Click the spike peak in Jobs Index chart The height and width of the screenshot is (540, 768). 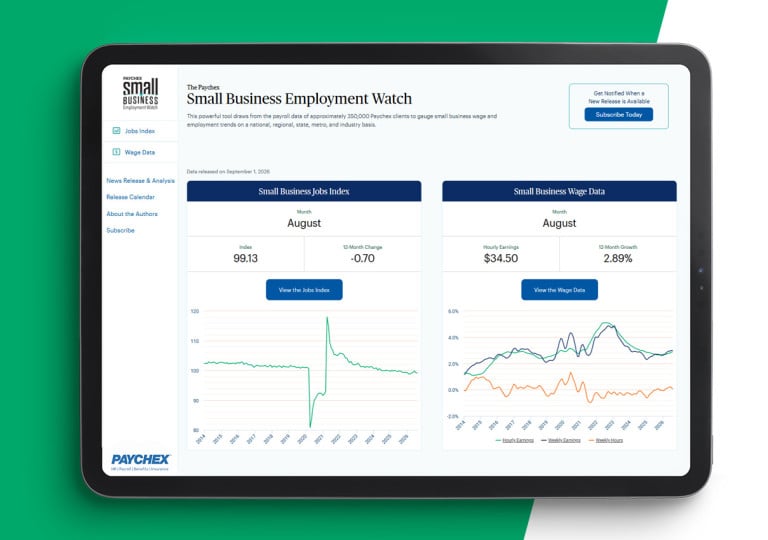pos(327,318)
